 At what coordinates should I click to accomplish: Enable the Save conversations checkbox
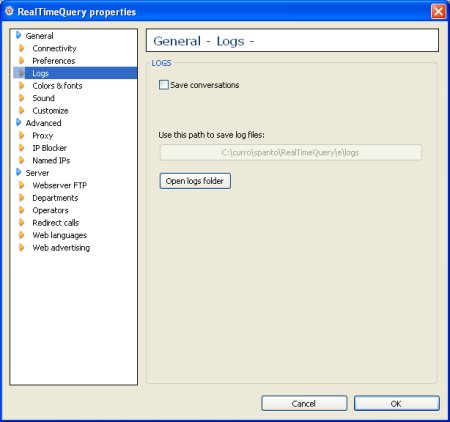[164, 85]
